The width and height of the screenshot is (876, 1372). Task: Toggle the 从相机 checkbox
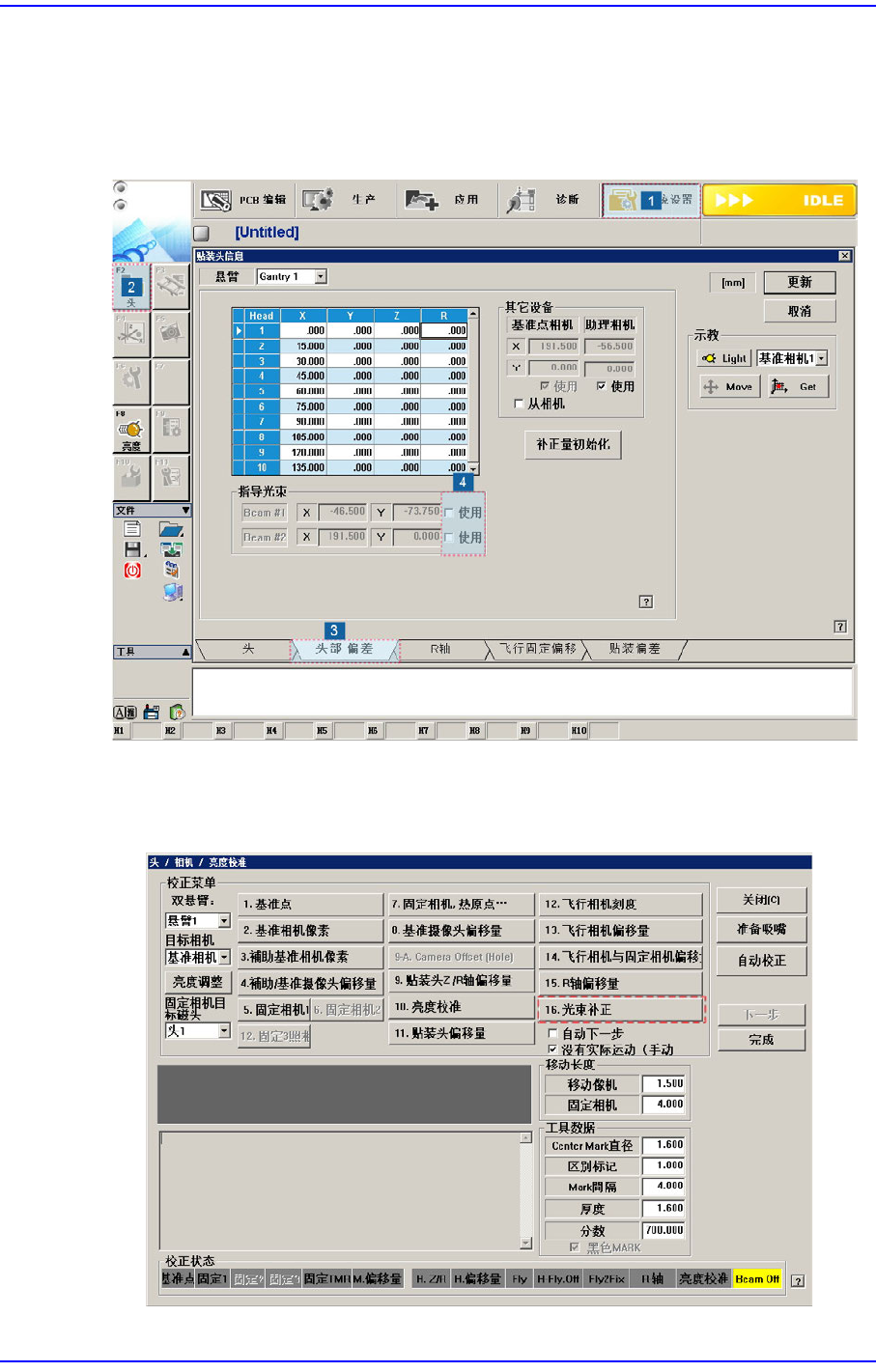[x=519, y=404]
